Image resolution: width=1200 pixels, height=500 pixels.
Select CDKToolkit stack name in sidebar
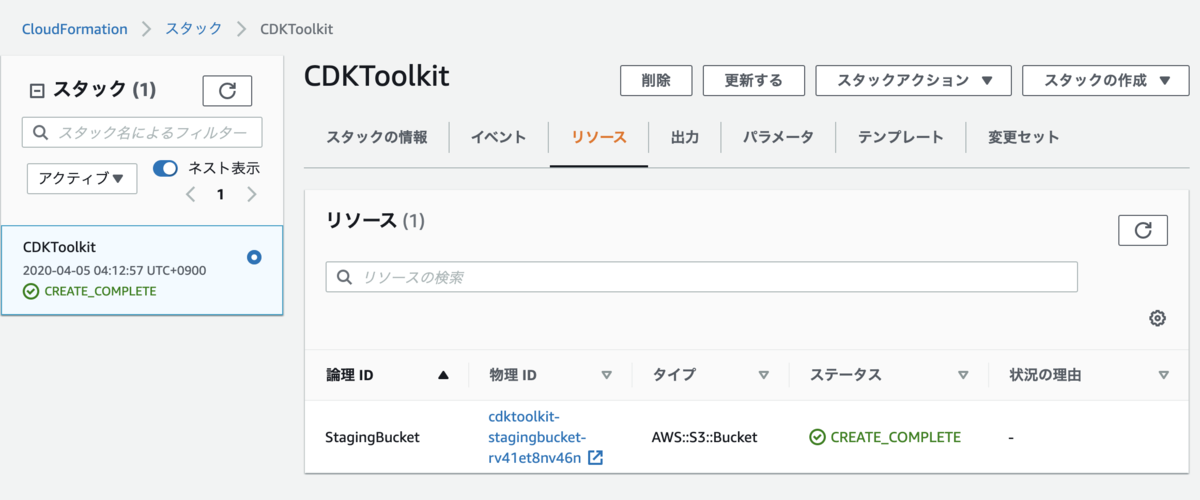[59, 247]
